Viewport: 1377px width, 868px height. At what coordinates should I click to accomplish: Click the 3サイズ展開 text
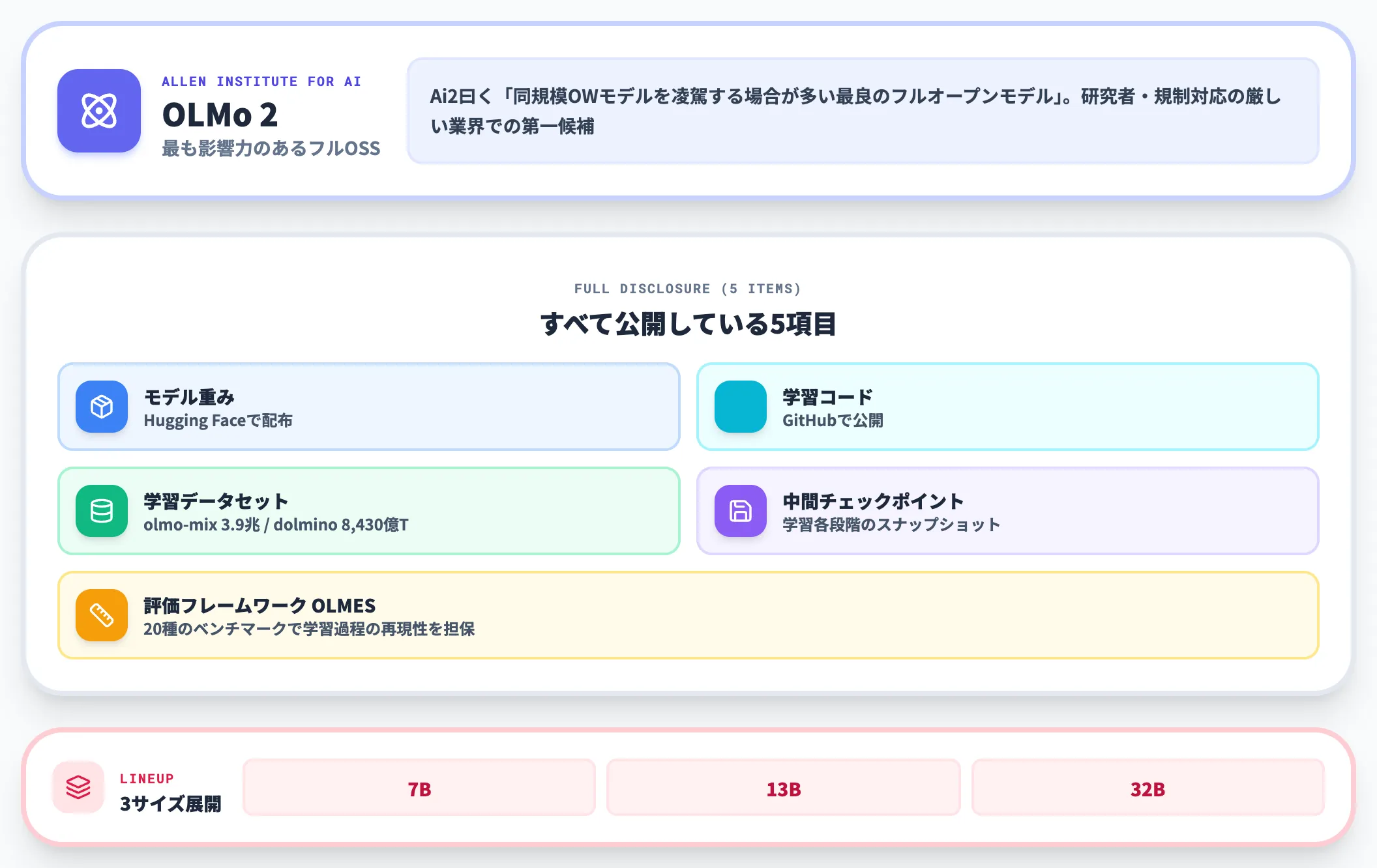pos(171,804)
